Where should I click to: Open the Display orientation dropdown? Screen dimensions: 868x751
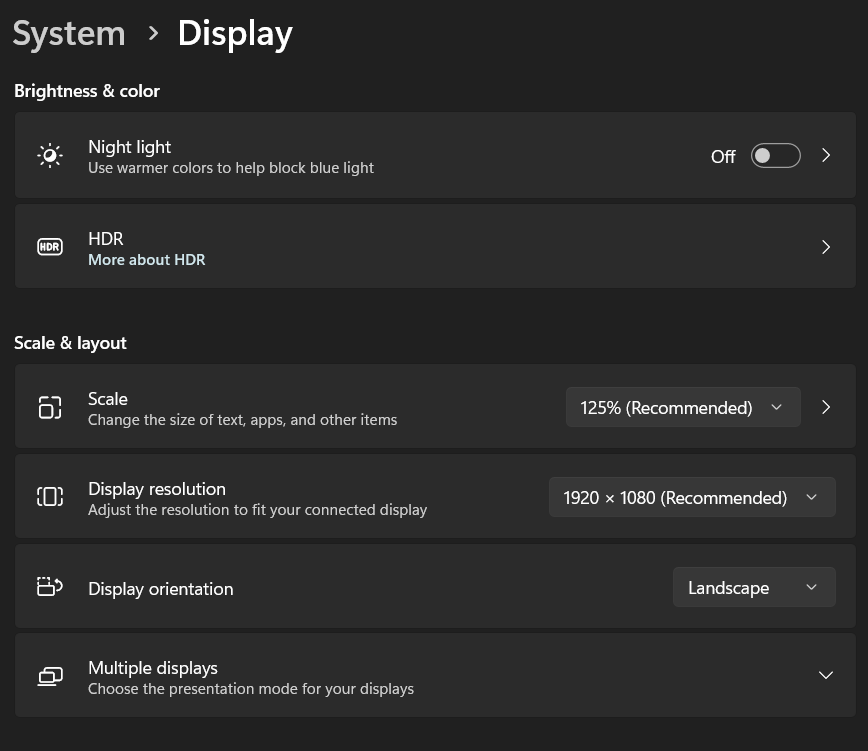click(x=754, y=587)
